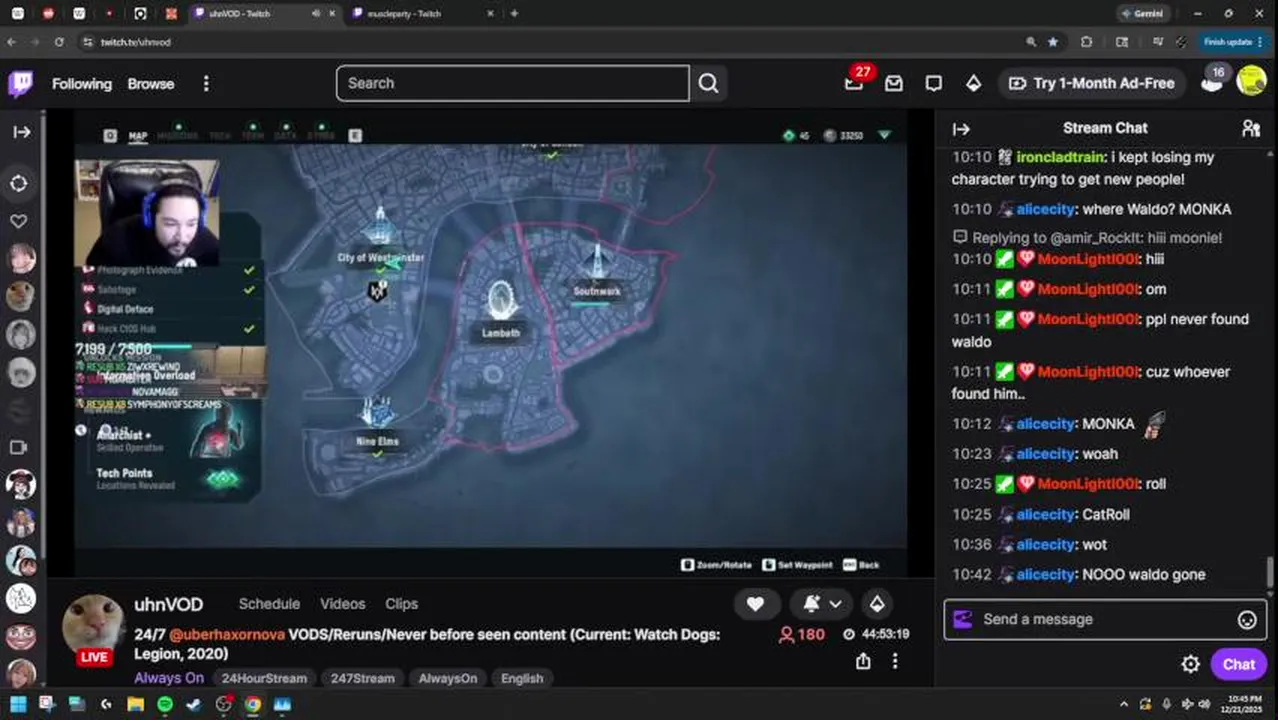Open the Videos tab of uhnVOD
1278x720 pixels.
tap(342, 604)
